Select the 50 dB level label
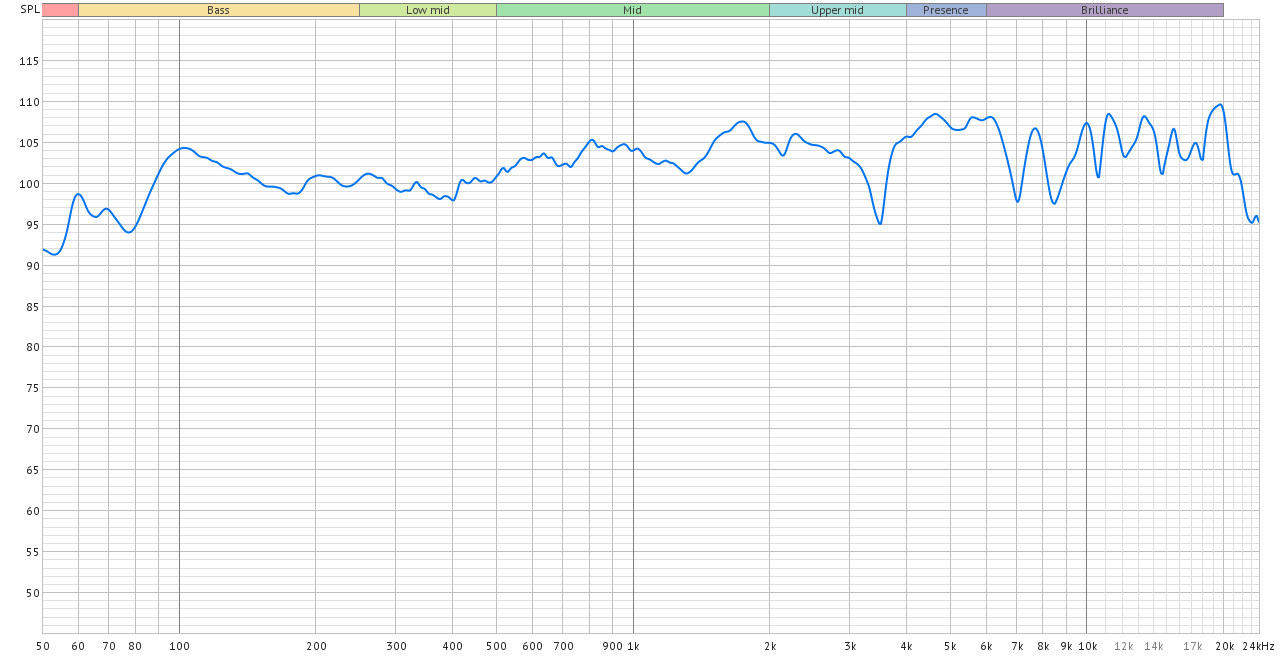This screenshot has height=659, width=1280. pos(31,593)
